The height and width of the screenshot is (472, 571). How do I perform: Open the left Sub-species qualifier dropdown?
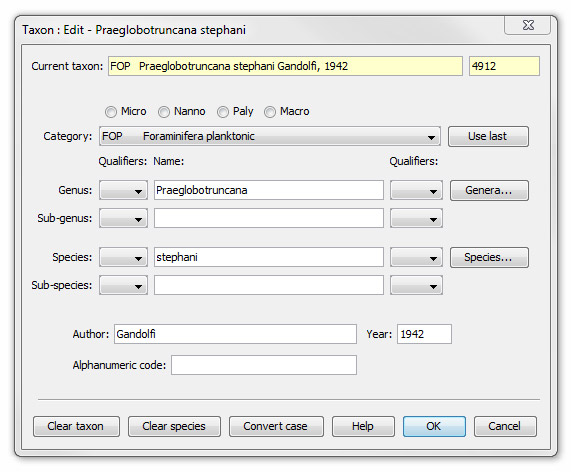tap(123, 285)
